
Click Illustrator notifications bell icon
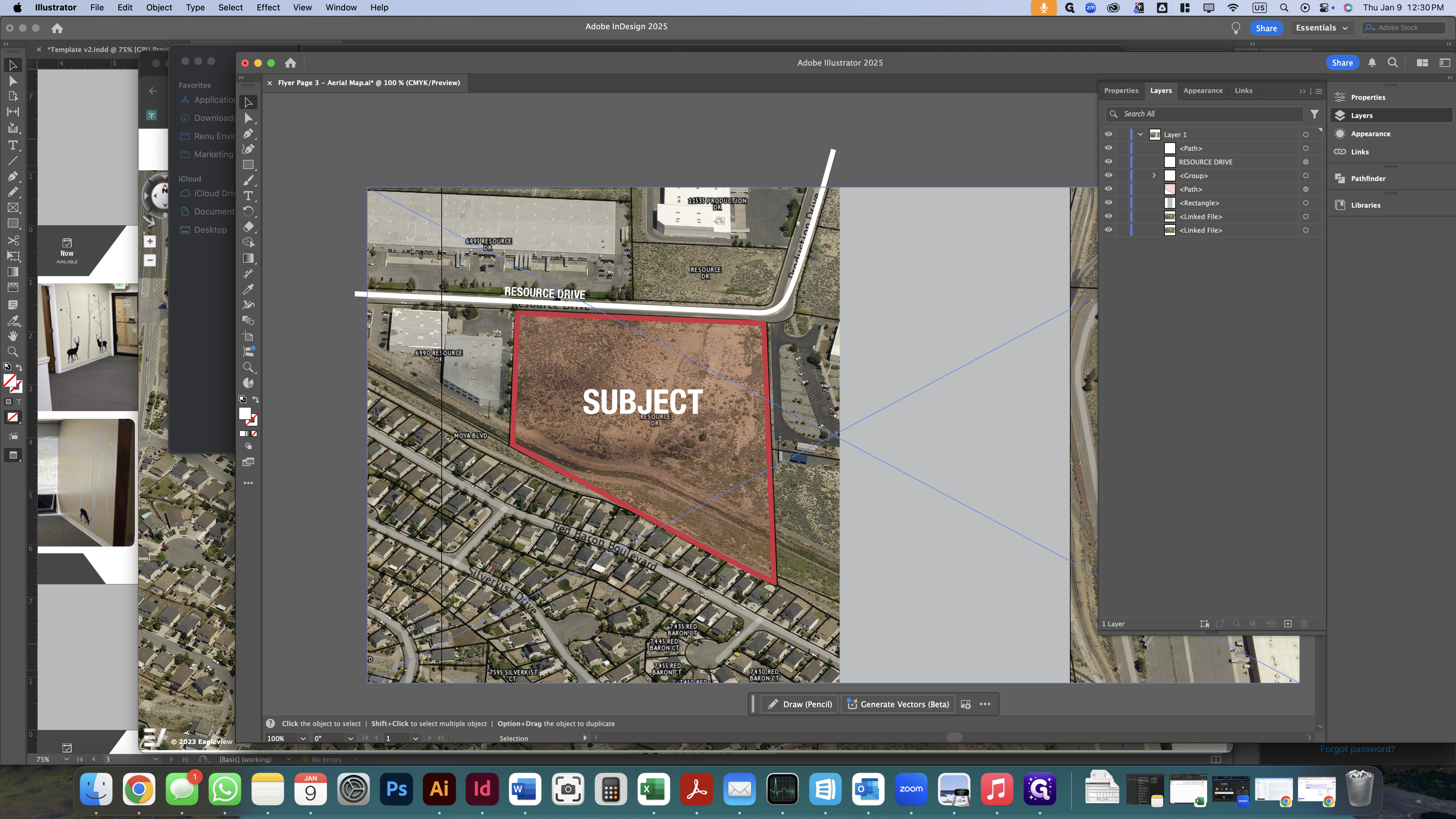pyautogui.click(x=1372, y=63)
